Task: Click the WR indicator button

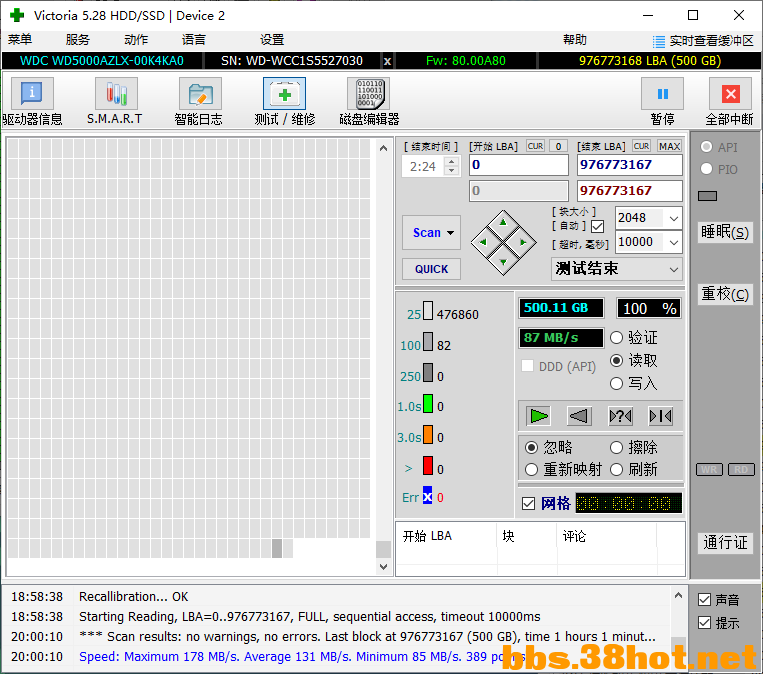Action: click(x=709, y=469)
